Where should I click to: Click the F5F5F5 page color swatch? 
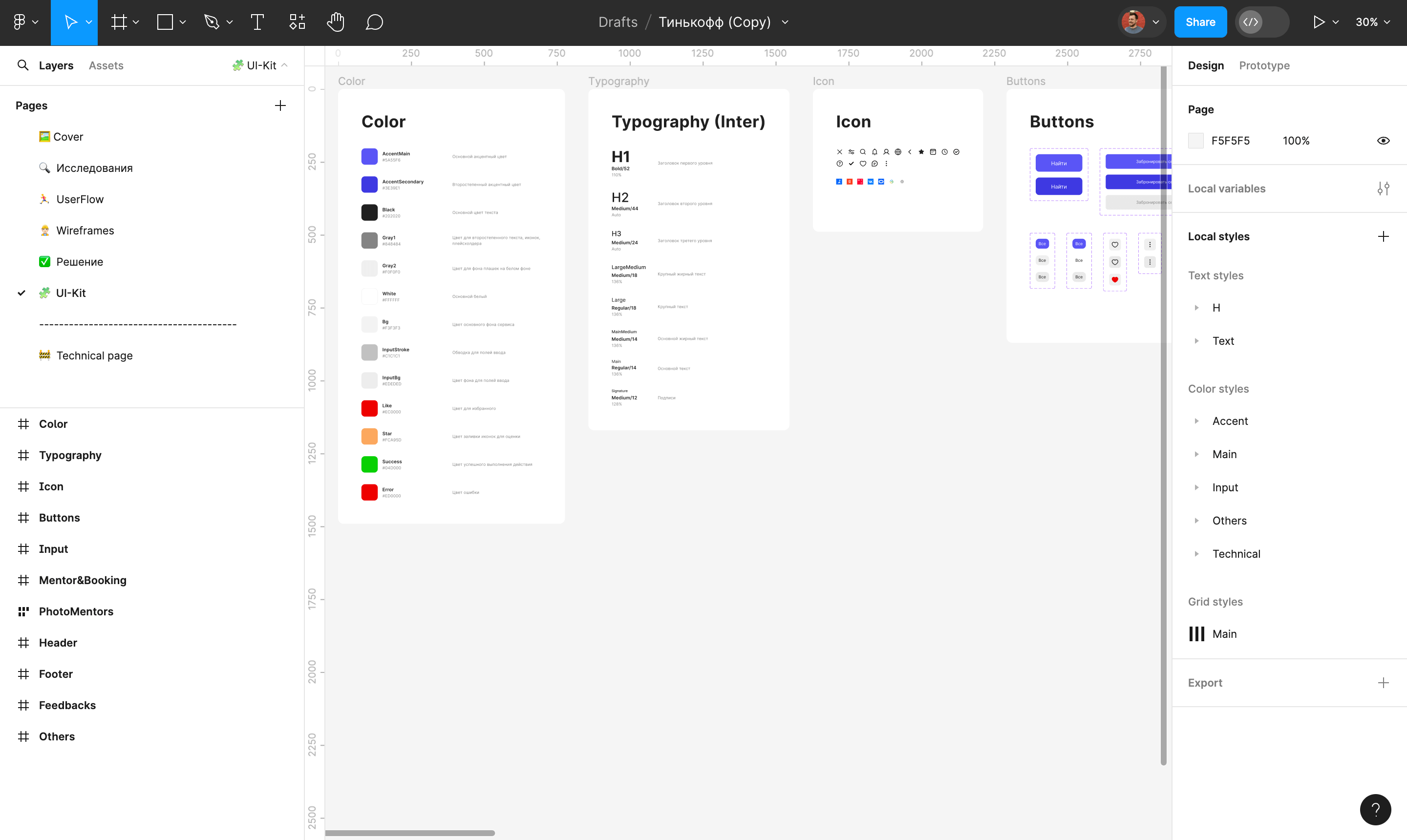click(1195, 141)
